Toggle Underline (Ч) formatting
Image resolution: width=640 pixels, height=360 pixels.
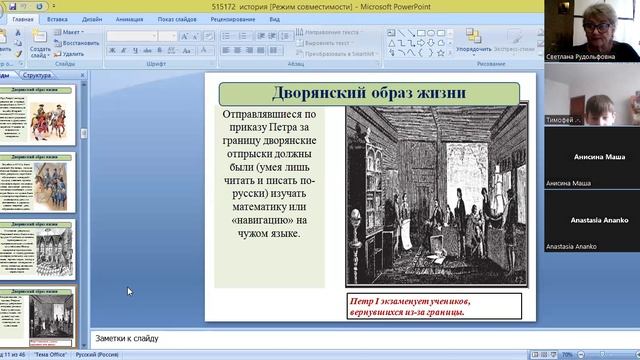tap(135, 51)
